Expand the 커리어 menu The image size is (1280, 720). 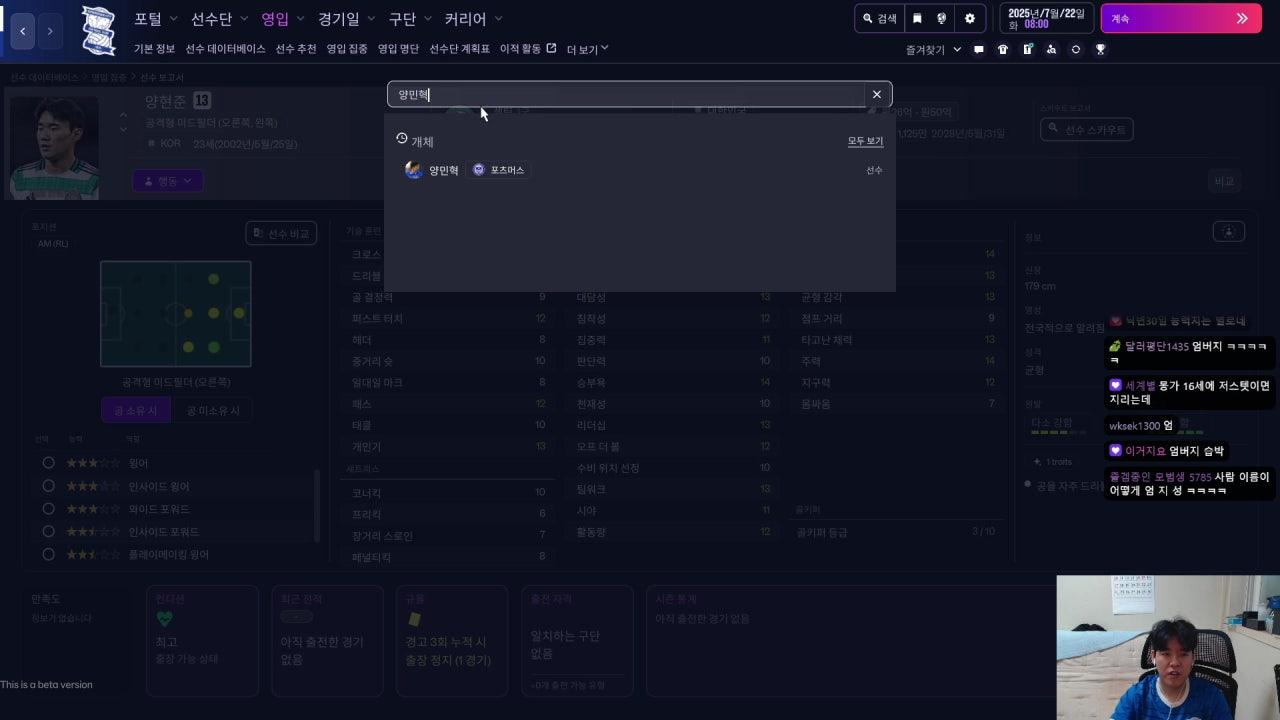[x=474, y=19]
